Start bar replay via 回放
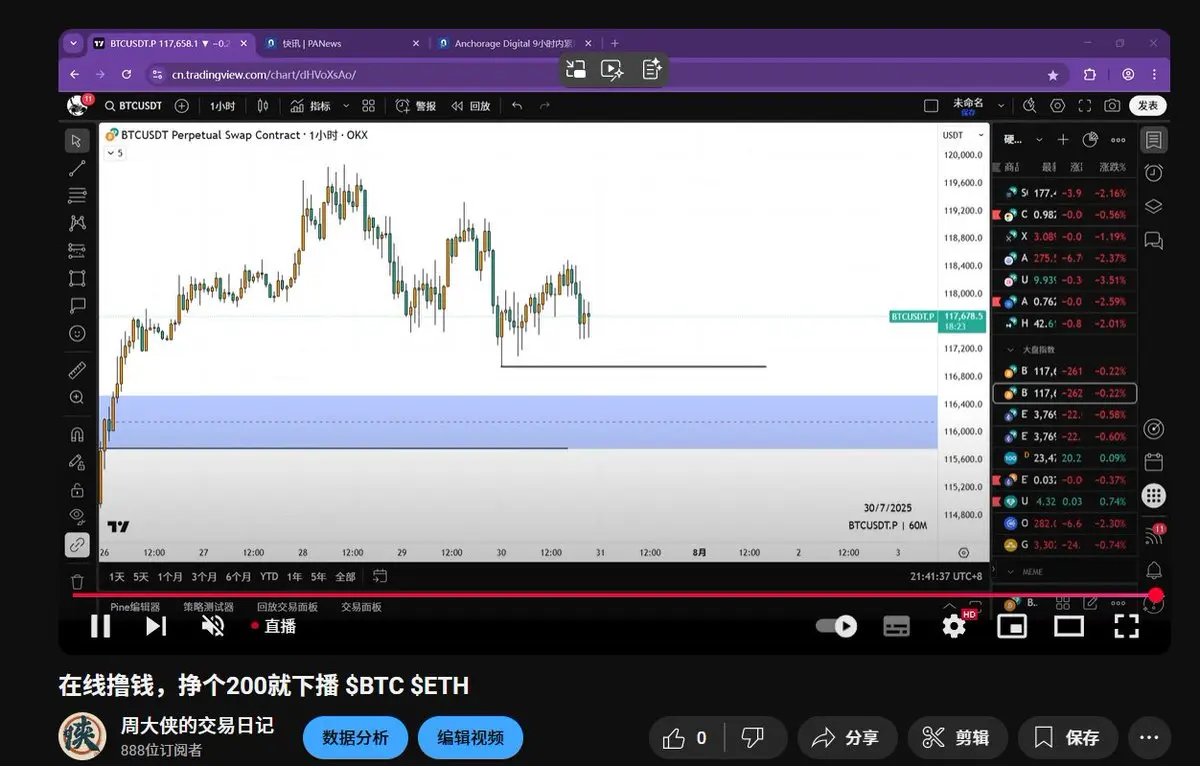The height and width of the screenshot is (766, 1200). [470, 106]
